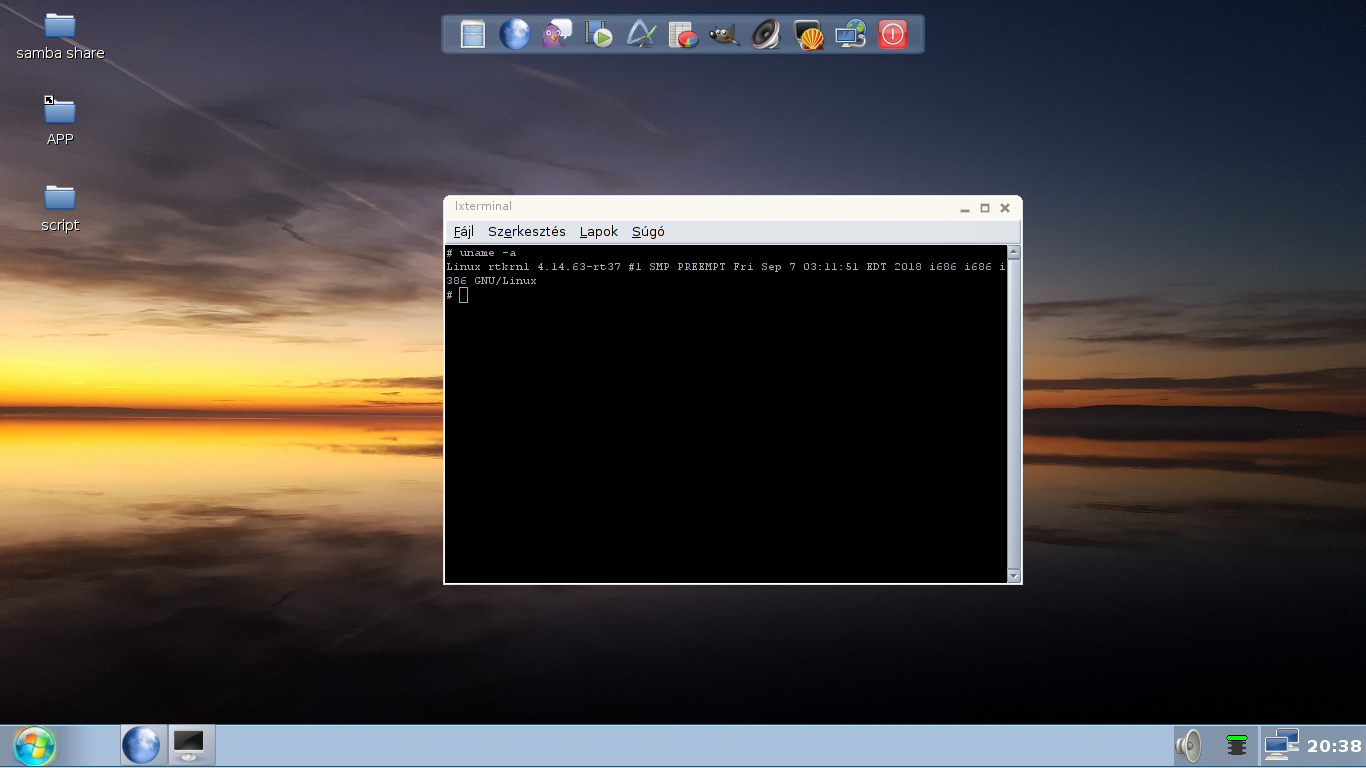
Task: Click the lxterminal title bar text
Action: pyautogui.click(x=483, y=206)
